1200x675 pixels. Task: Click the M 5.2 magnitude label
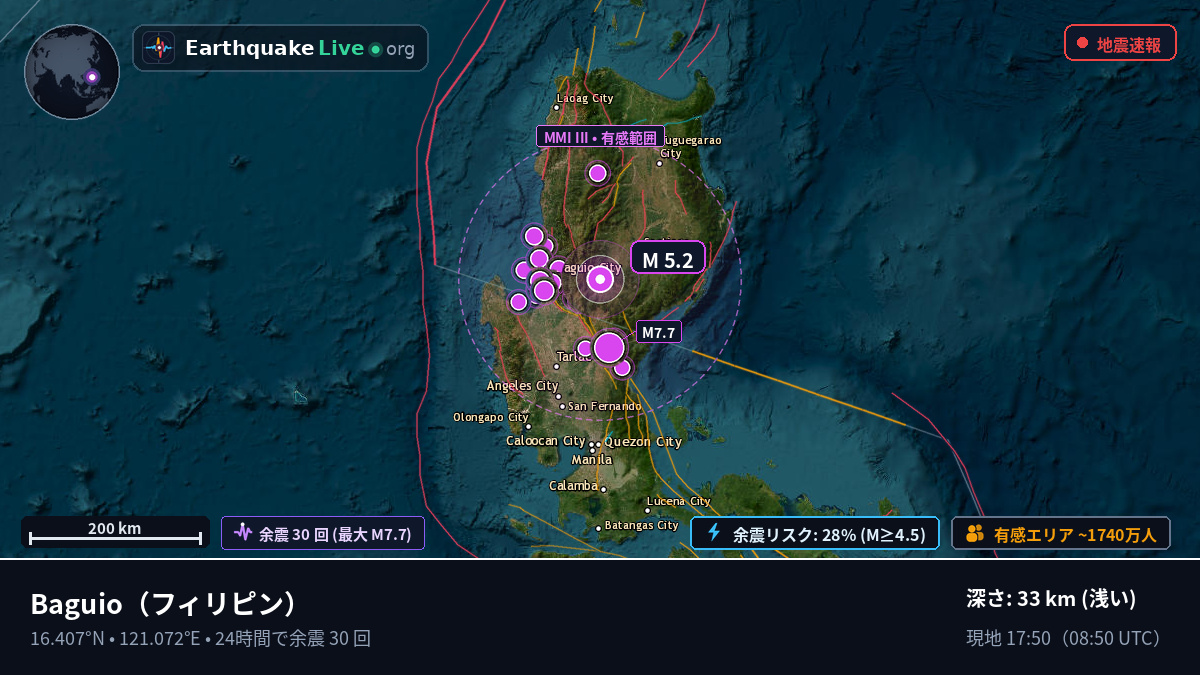[x=668, y=259]
